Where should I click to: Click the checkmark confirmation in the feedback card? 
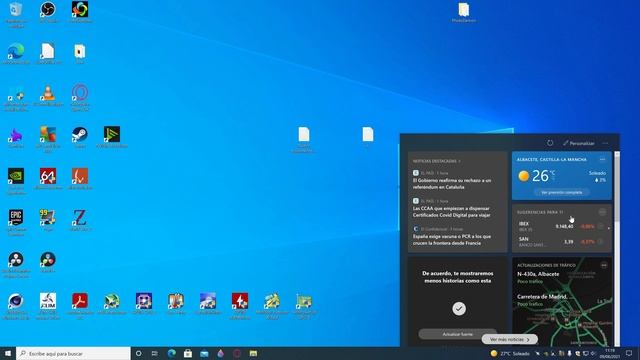[x=459, y=309]
